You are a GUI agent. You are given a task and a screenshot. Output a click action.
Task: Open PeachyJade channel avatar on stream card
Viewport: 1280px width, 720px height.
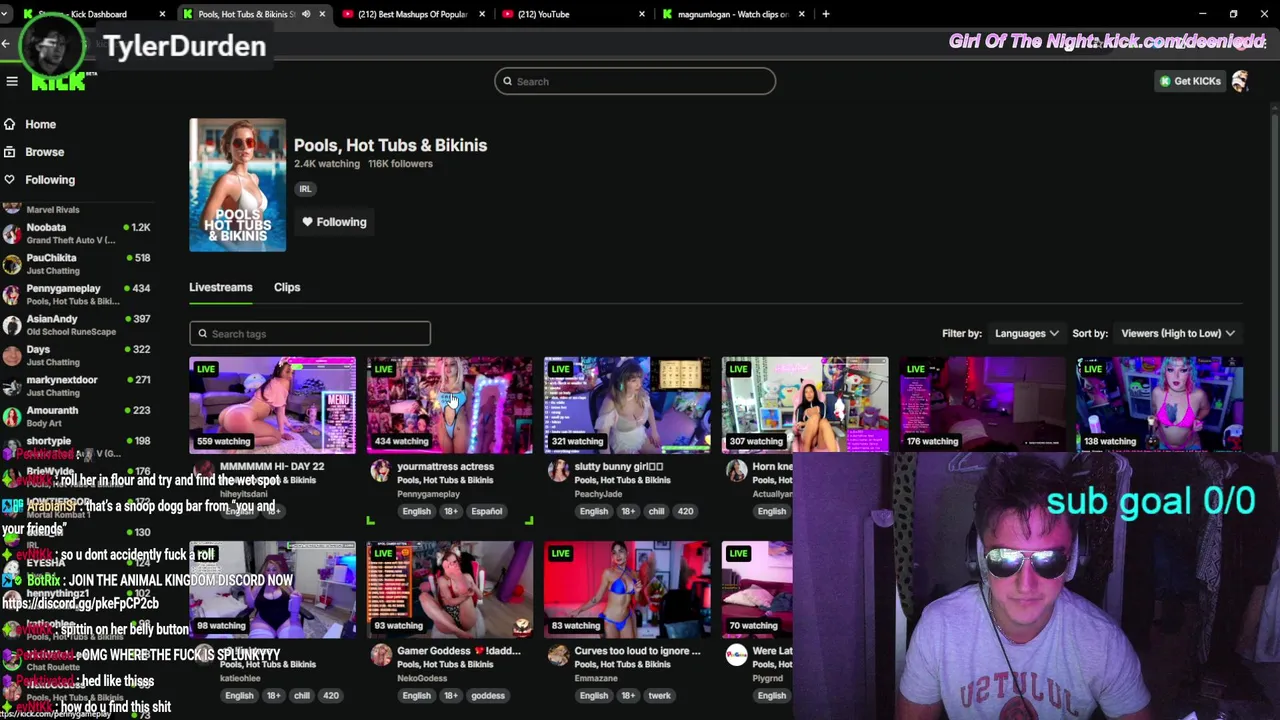pyautogui.click(x=558, y=471)
